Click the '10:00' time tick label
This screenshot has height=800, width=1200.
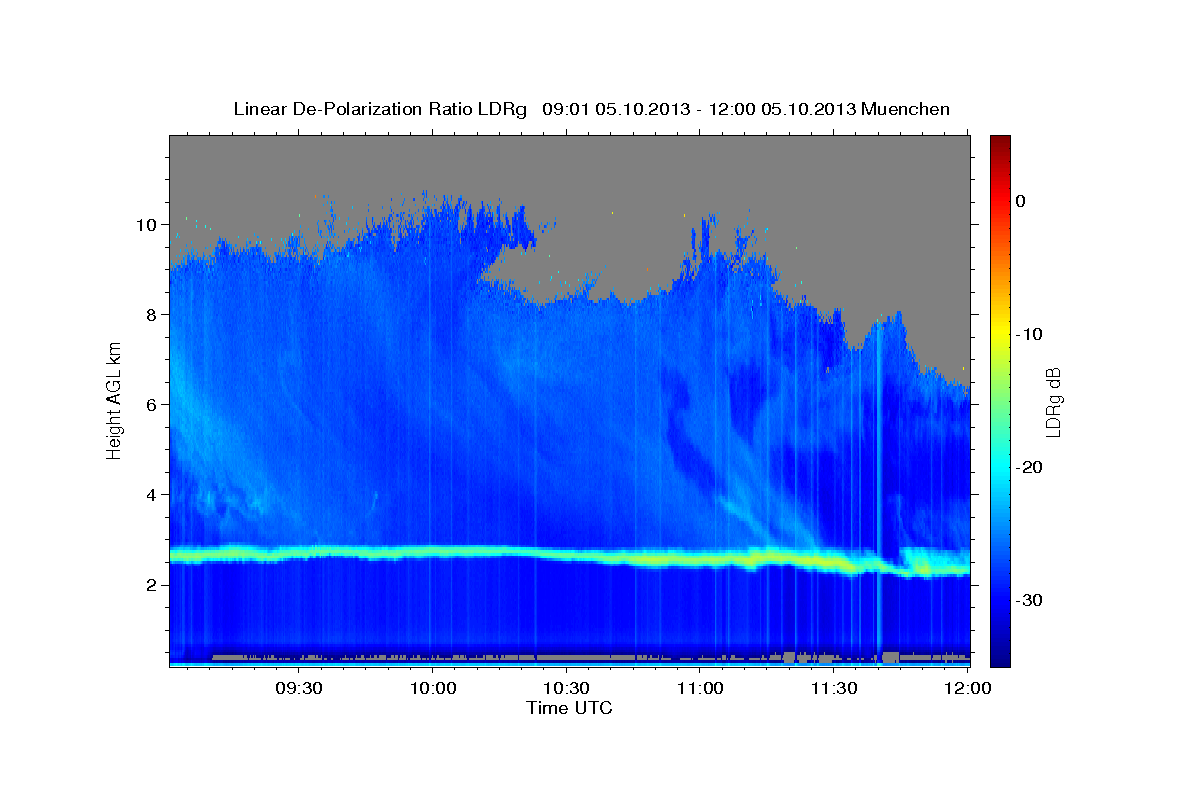(433, 689)
